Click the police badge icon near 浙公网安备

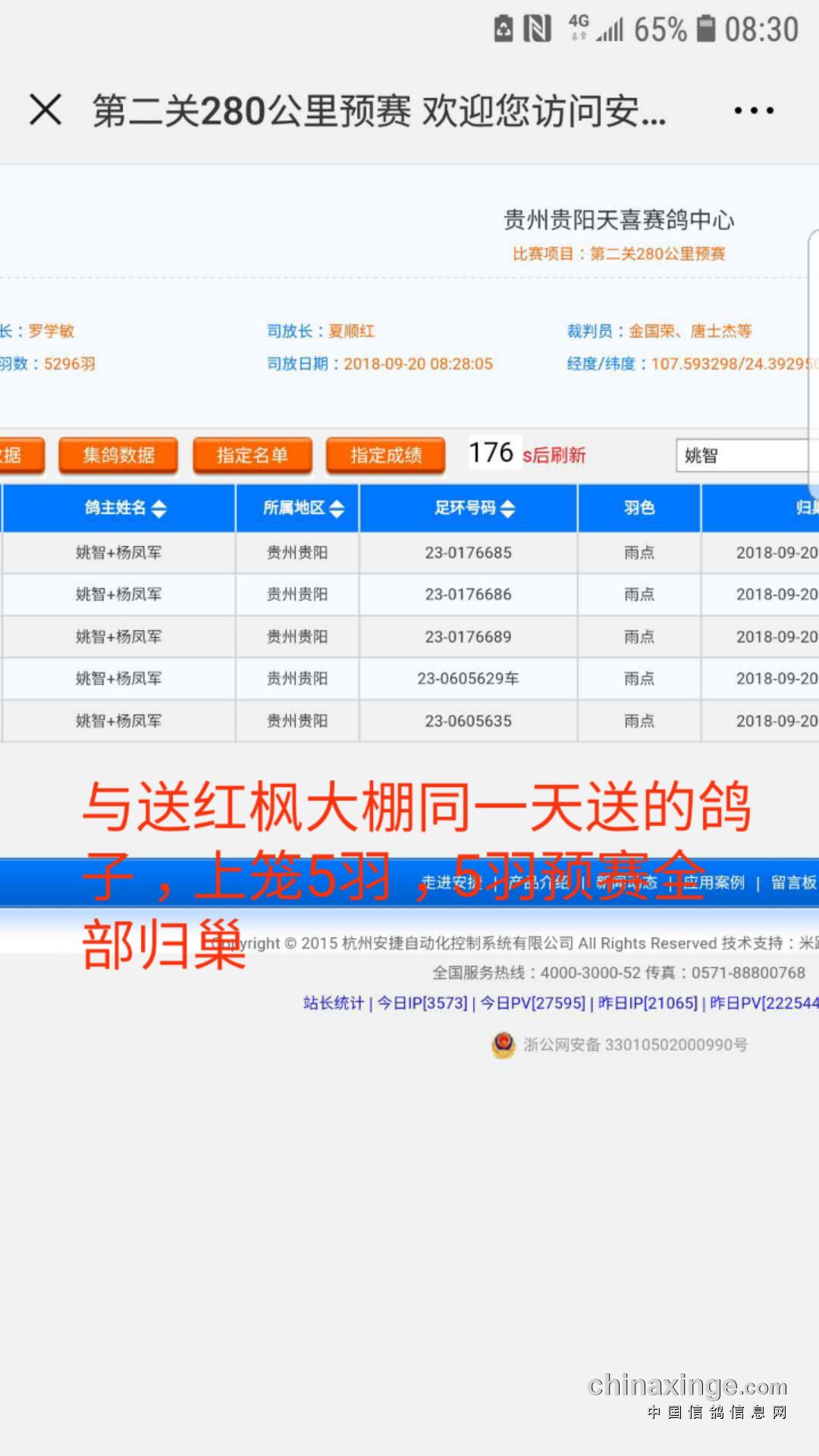coord(504,1044)
